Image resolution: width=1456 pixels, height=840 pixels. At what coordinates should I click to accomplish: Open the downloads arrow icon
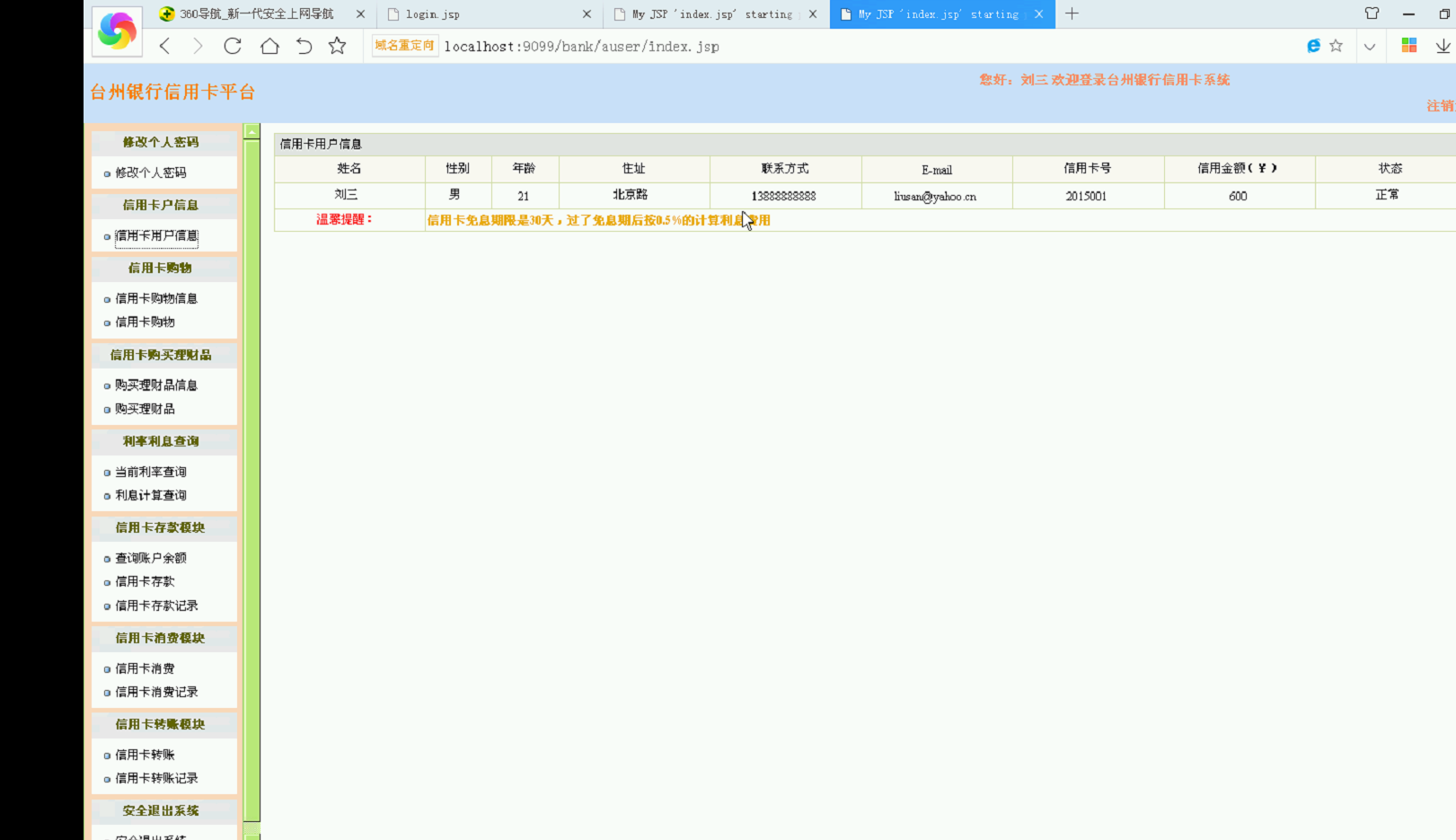tap(1443, 46)
